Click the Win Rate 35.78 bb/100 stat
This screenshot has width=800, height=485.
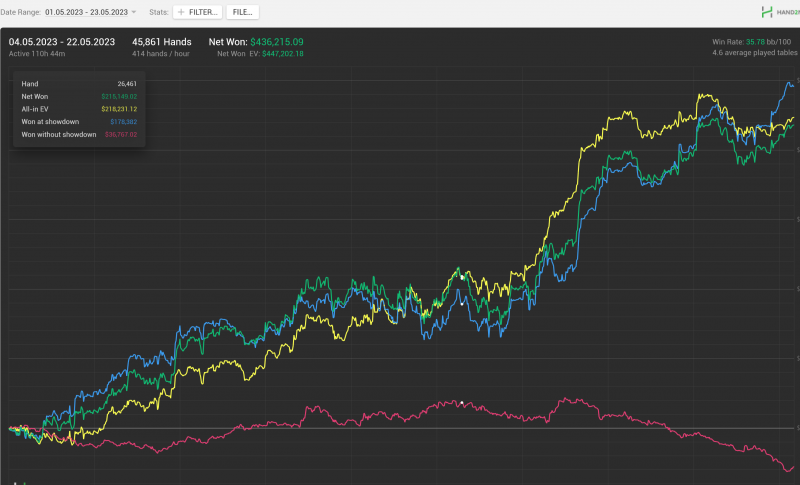[x=752, y=42]
